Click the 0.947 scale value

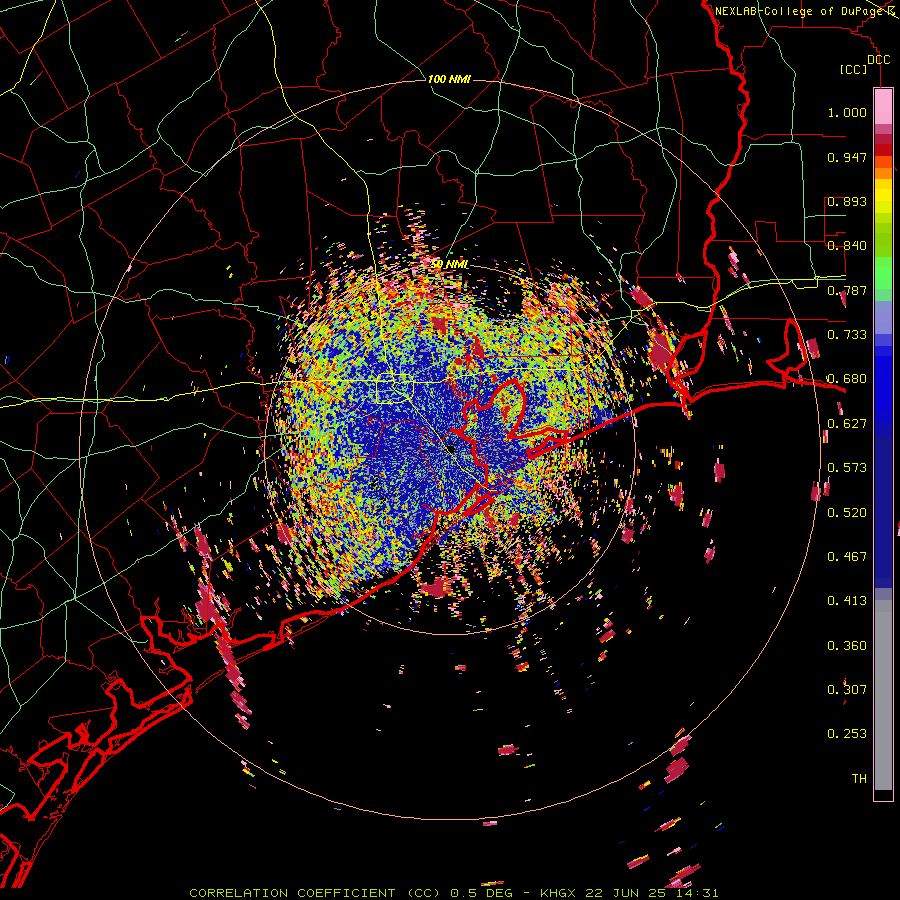(847, 157)
